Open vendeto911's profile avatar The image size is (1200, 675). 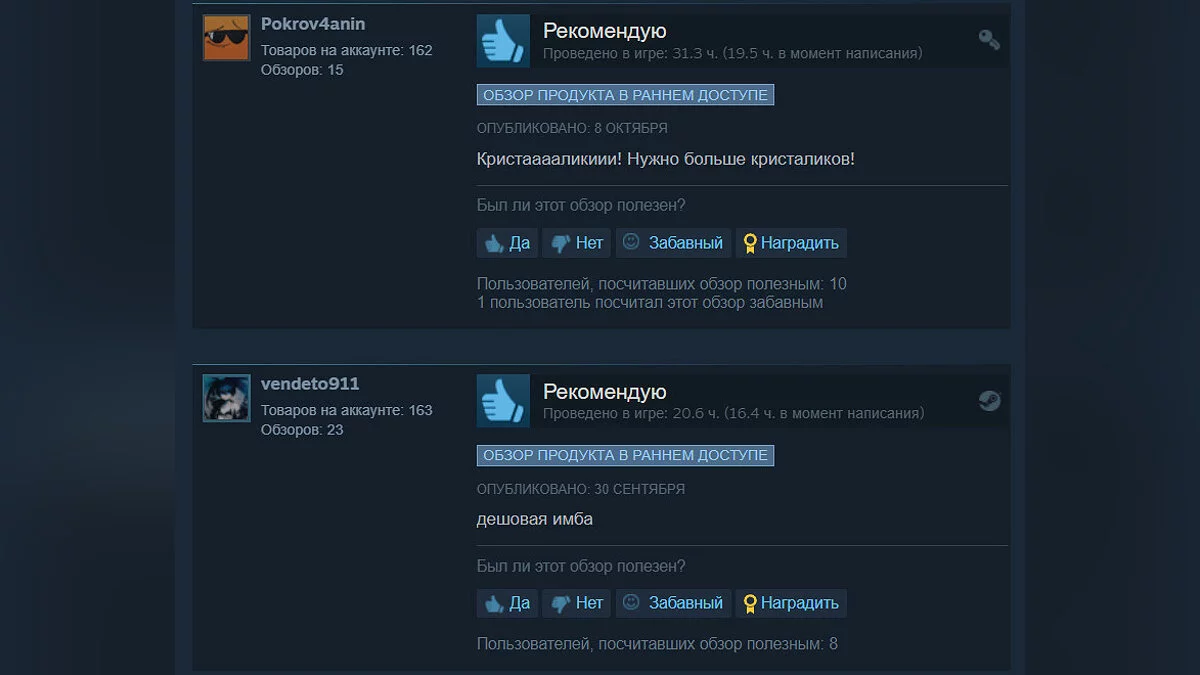(226, 398)
